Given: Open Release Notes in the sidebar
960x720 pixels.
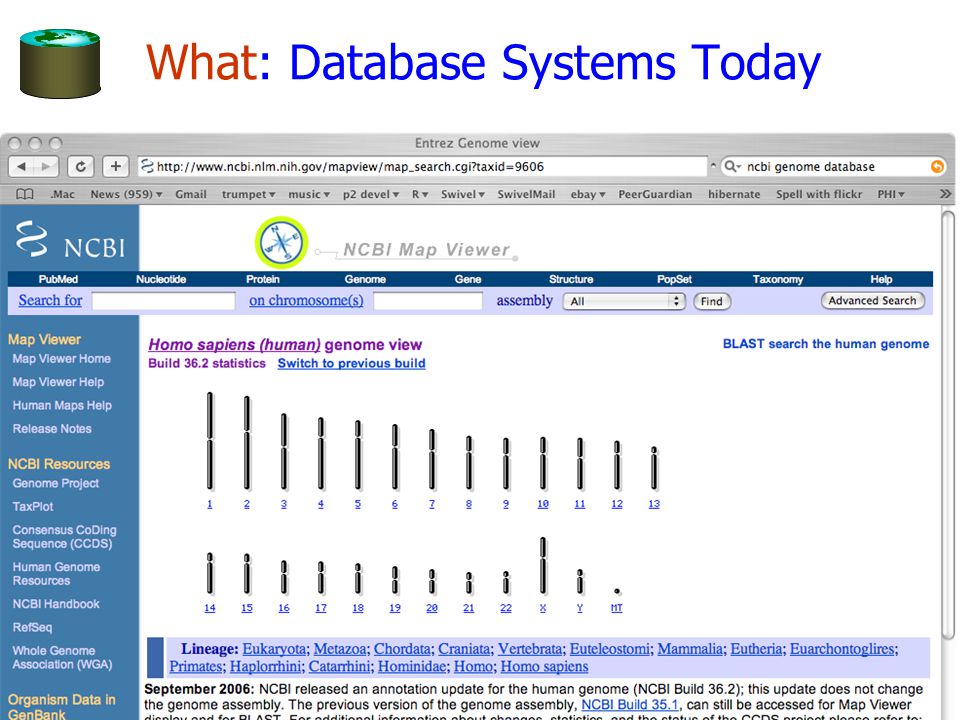Looking at the screenshot, I should 52,429.
